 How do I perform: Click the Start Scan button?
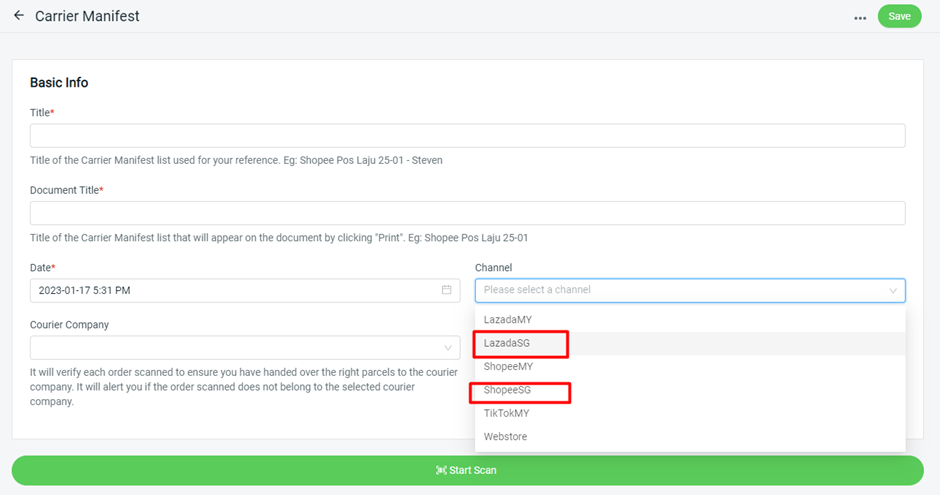468,470
